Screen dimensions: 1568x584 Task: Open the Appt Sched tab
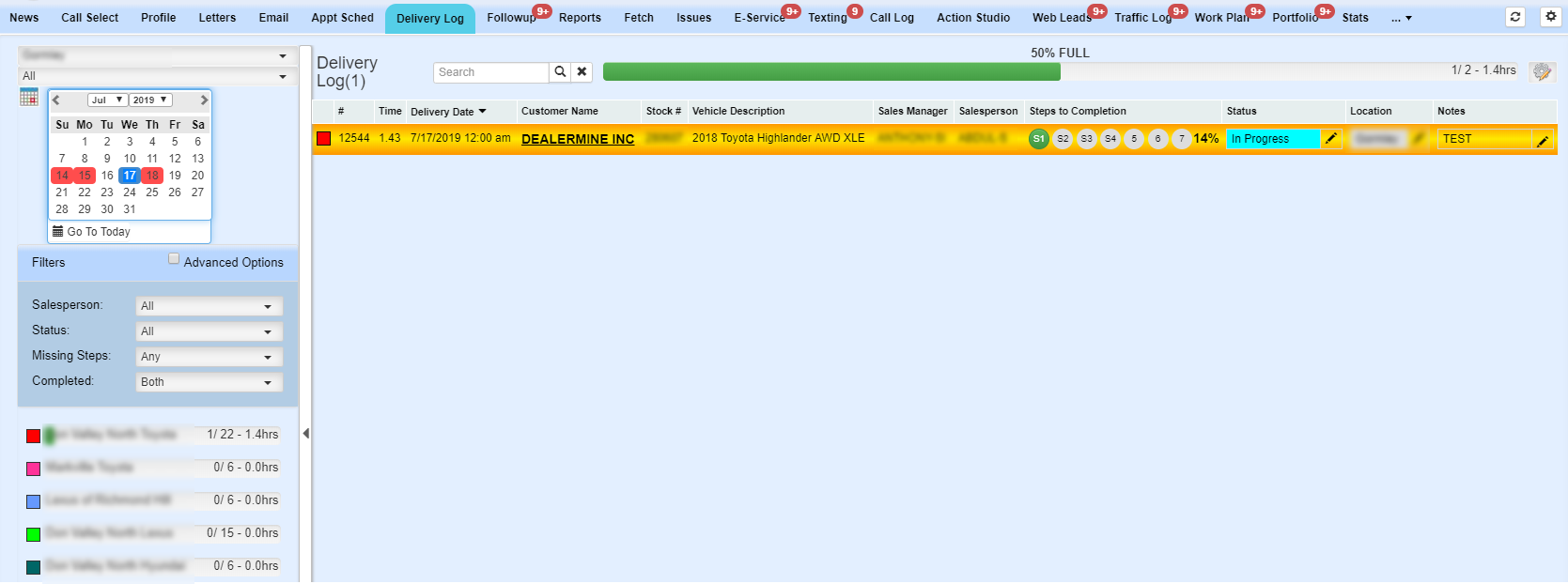tap(342, 18)
